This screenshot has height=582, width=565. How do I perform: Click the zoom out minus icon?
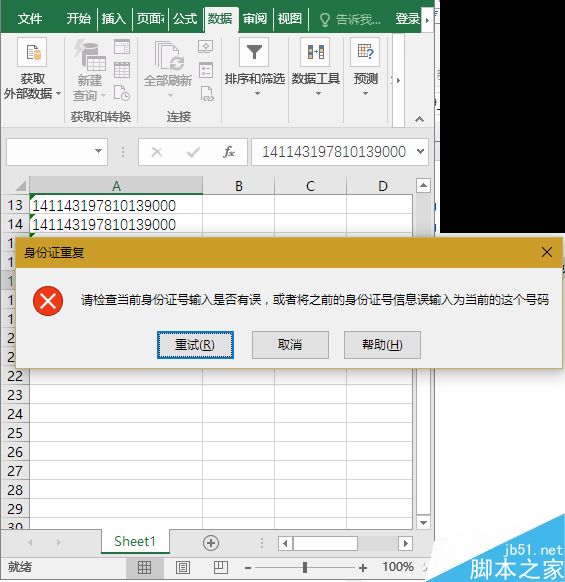coord(248,568)
